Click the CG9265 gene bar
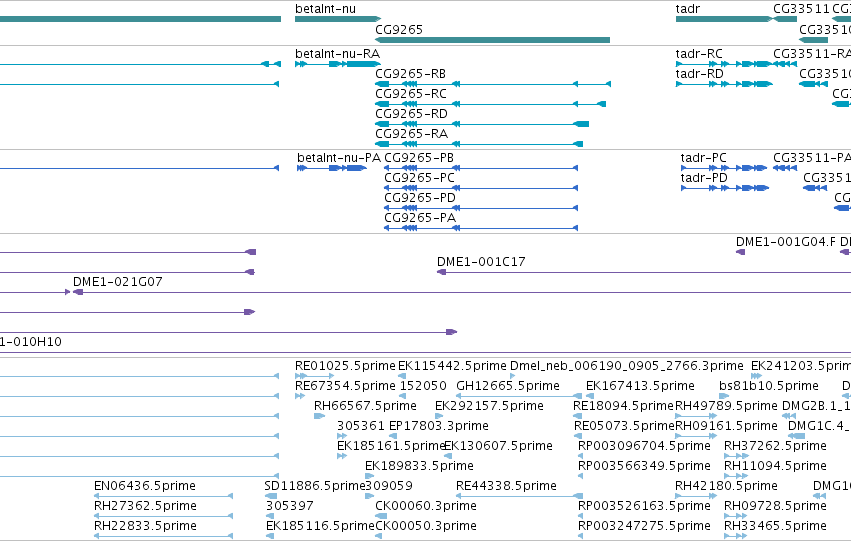 [492, 40]
